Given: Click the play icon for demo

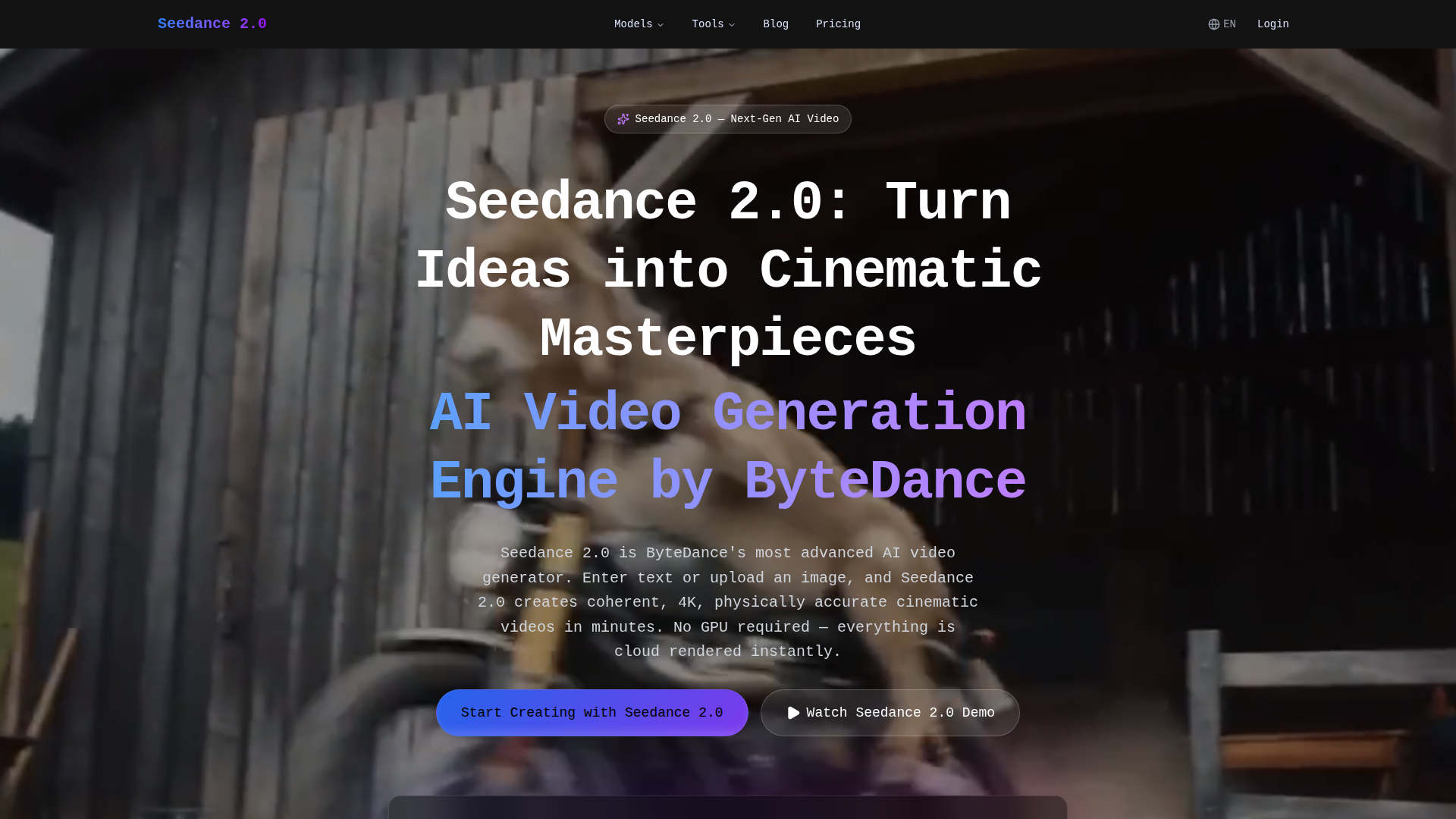Looking at the screenshot, I should click(793, 713).
